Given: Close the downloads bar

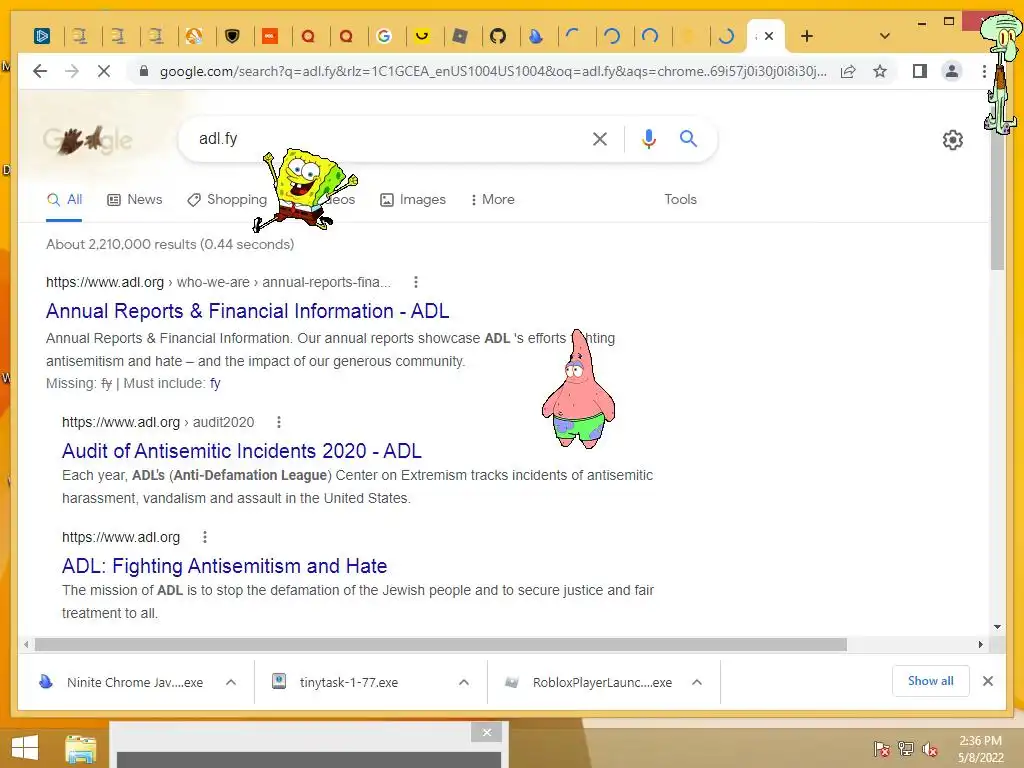Looking at the screenshot, I should [x=987, y=681].
